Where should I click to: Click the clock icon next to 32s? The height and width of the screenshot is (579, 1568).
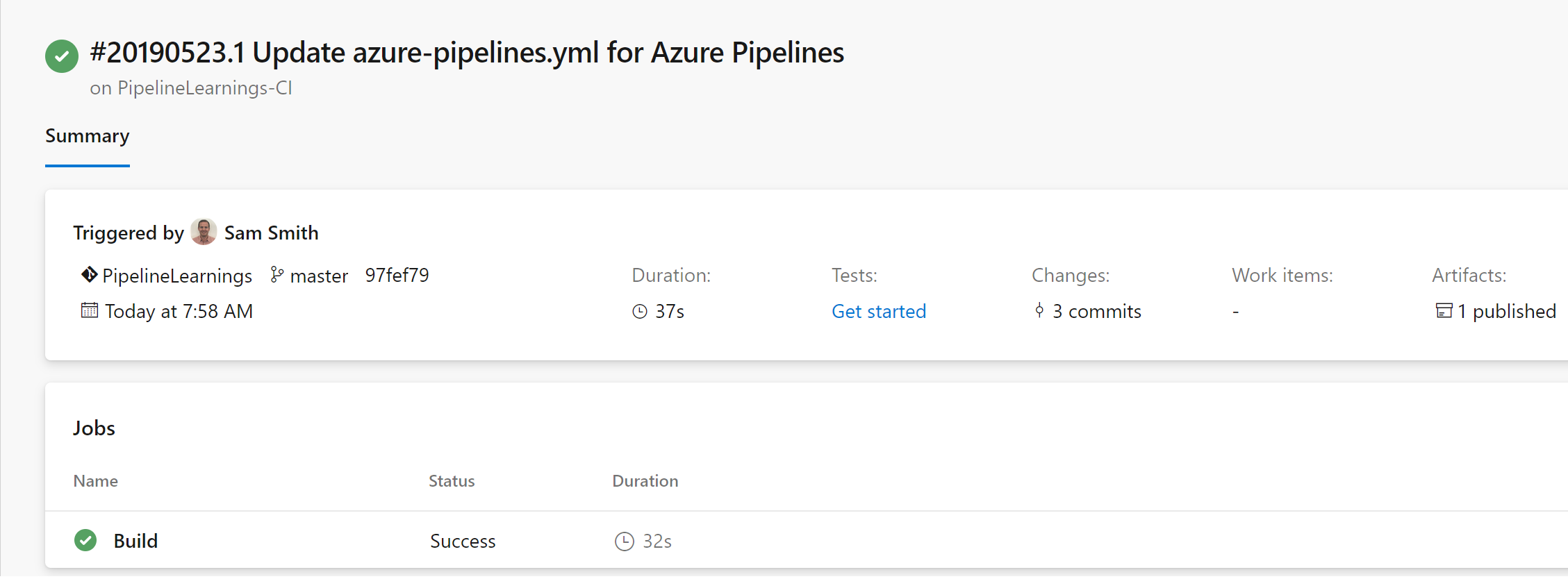coord(624,541)
